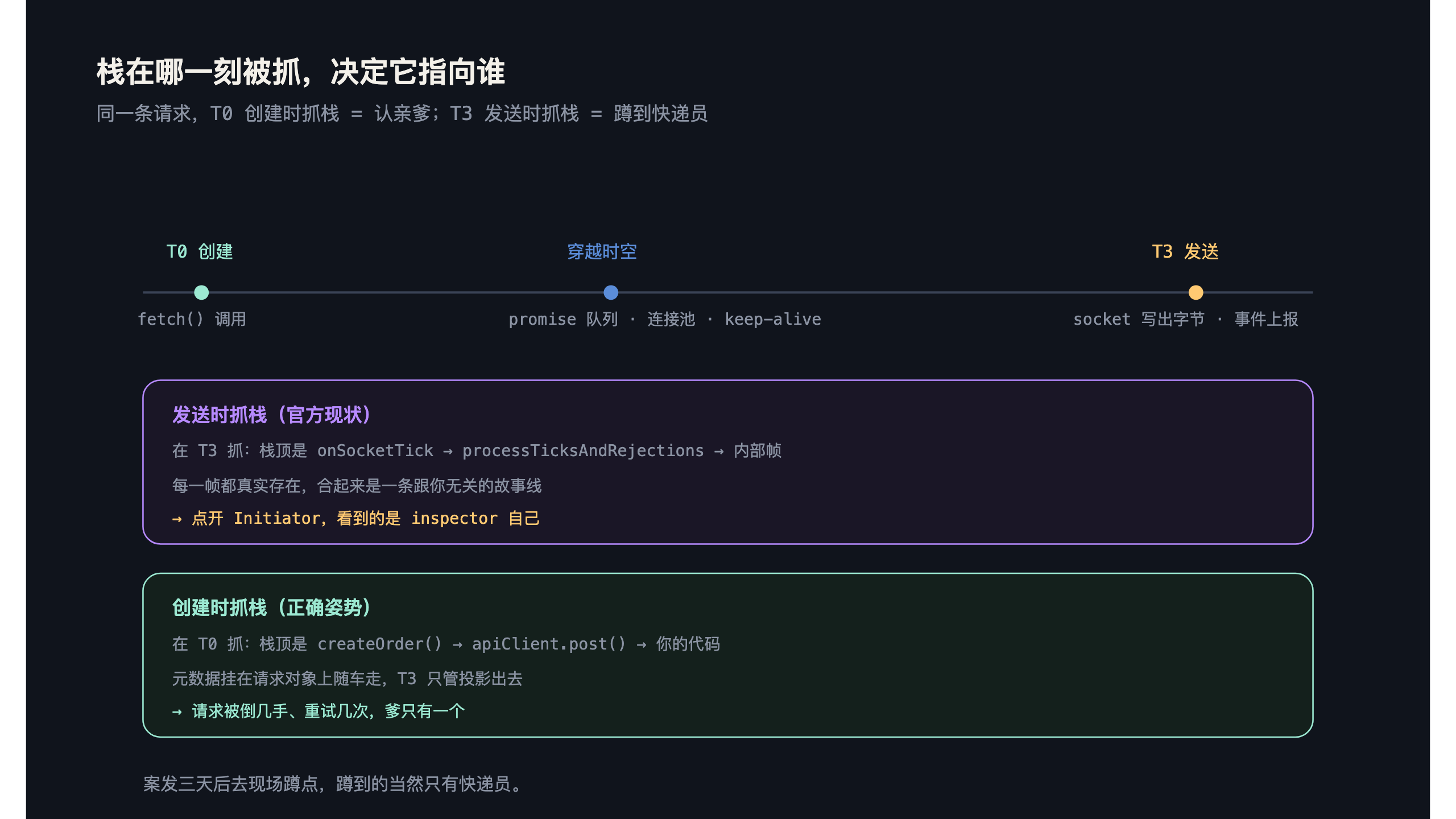This screenshot has height=819, width=1456.
Task: Select the heading 栈在哪一刻被抓，决定它指向谁
Action: (301, 72)
